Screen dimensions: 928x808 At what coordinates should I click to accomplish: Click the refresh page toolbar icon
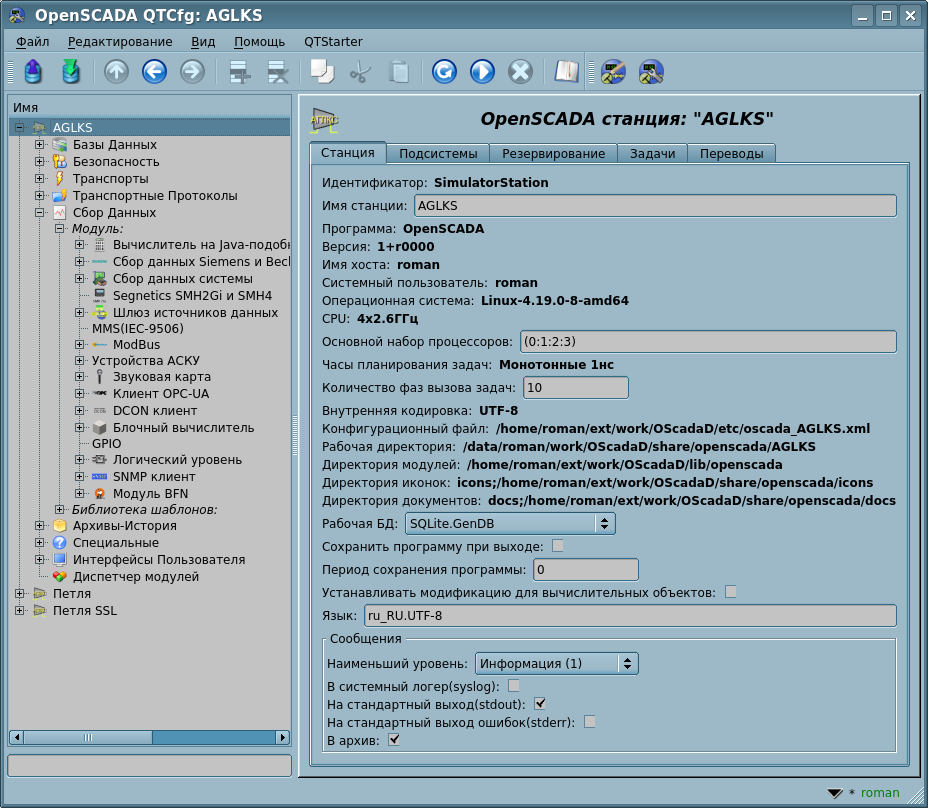pyautogui.click(x=444, y=72)
